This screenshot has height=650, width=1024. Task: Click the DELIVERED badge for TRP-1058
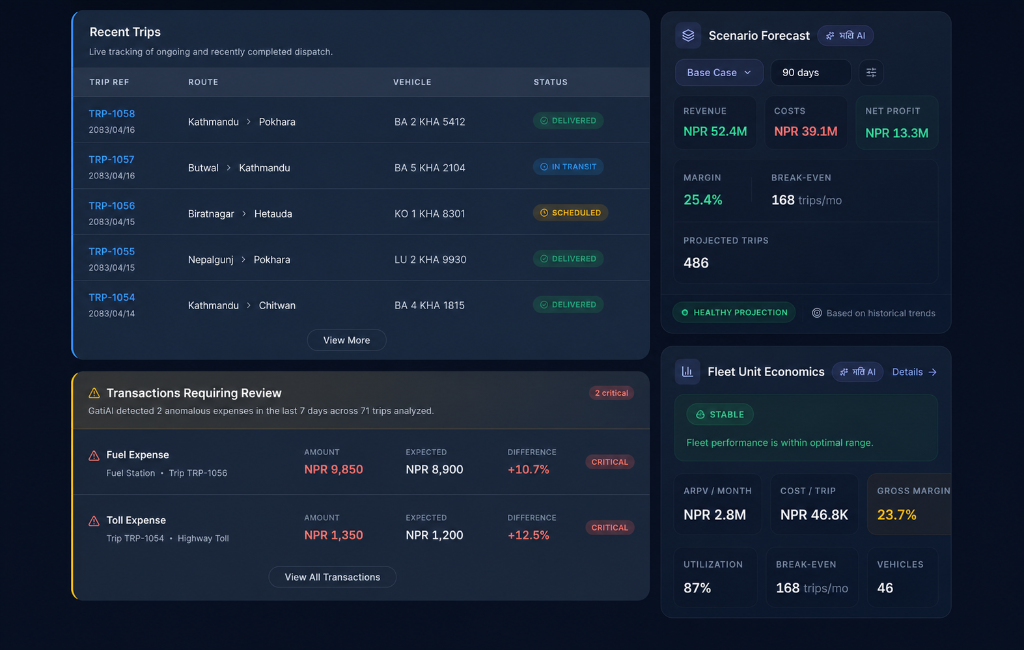[568, 121]
